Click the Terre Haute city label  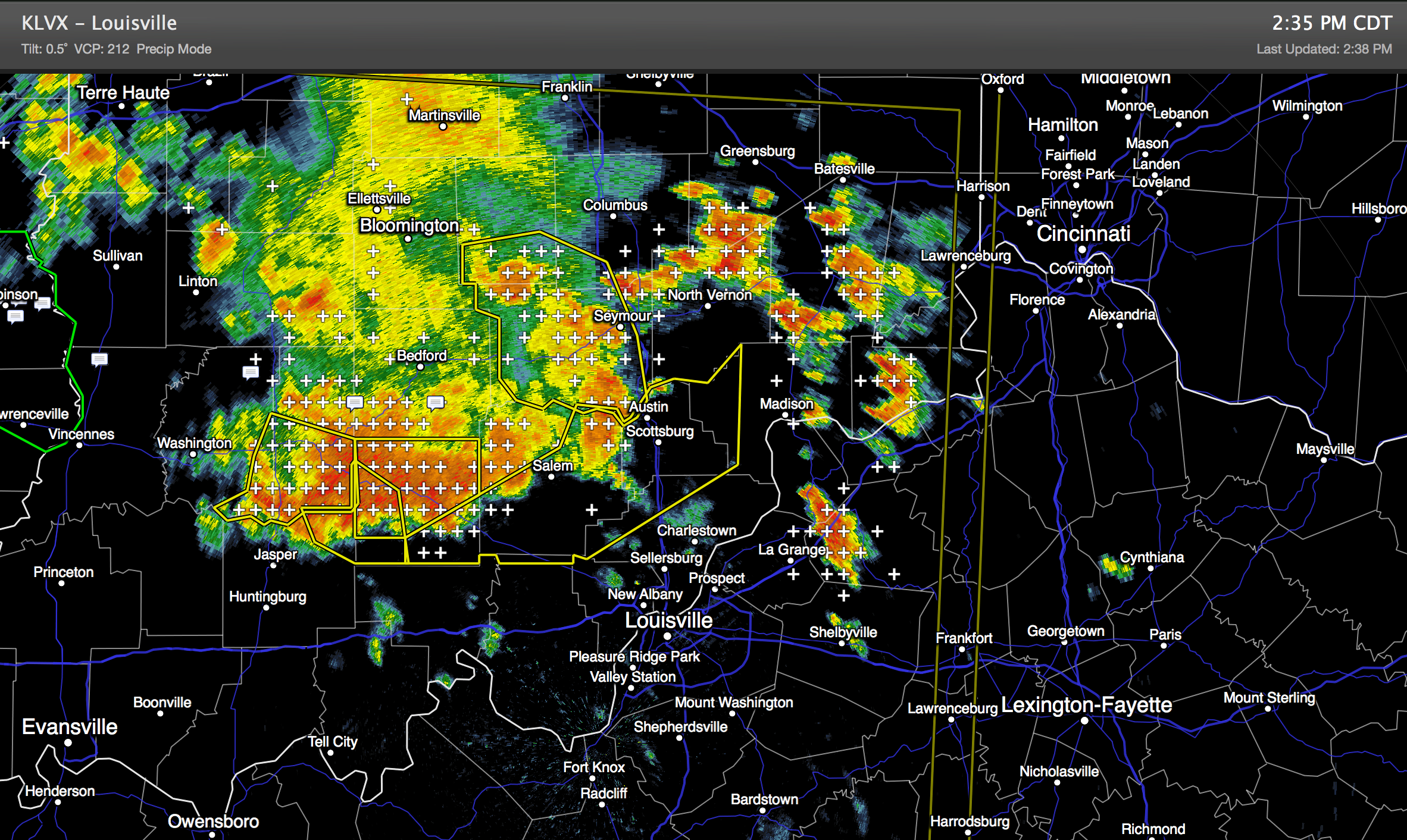click(123, 93)
